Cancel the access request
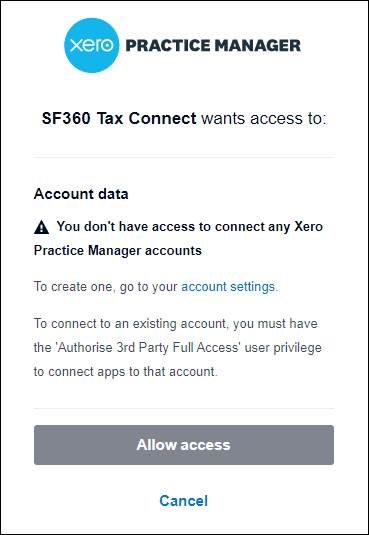Image resolution: width=369 pixels, height=535 pixels. 184,501
